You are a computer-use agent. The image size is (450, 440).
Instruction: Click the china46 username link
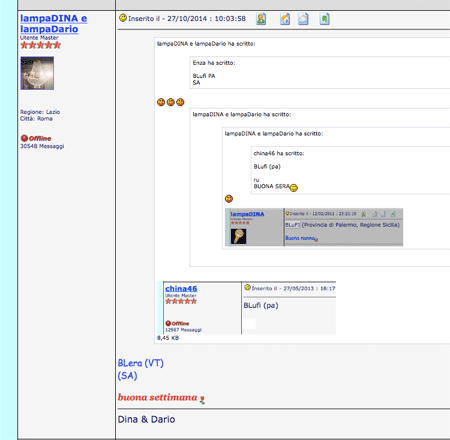181,288
